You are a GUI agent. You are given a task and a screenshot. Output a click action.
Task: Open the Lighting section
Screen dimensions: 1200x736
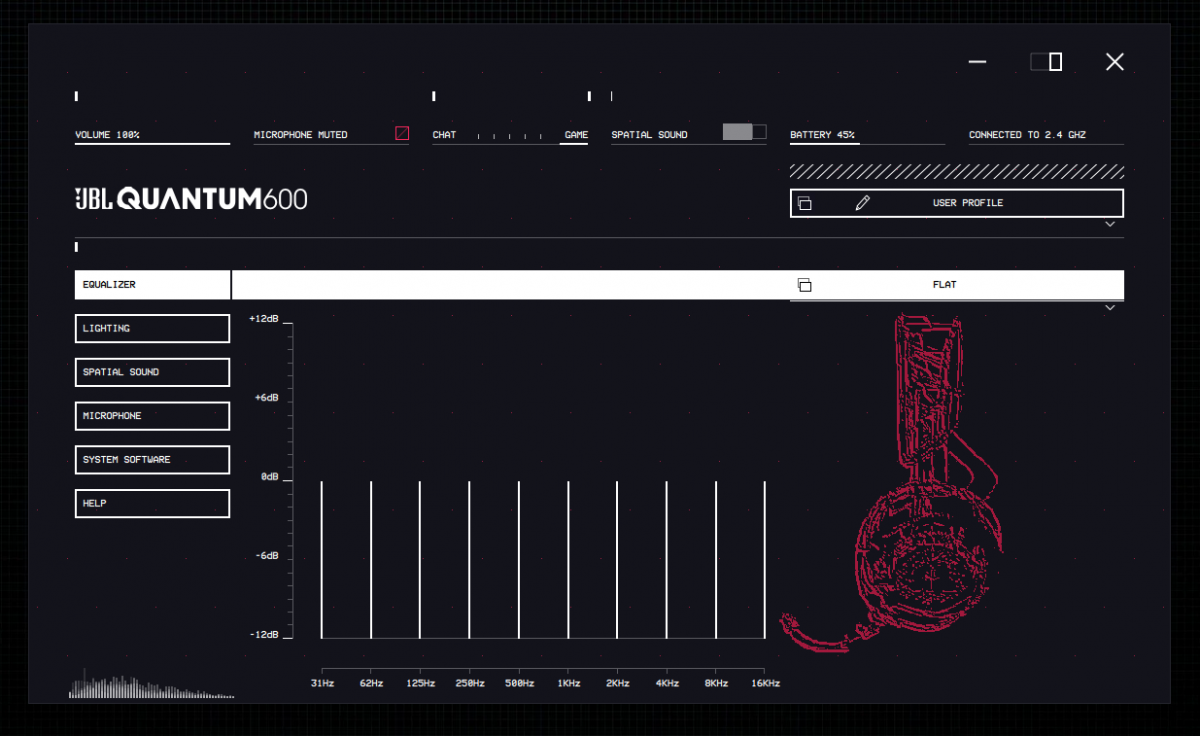(152, 328)
